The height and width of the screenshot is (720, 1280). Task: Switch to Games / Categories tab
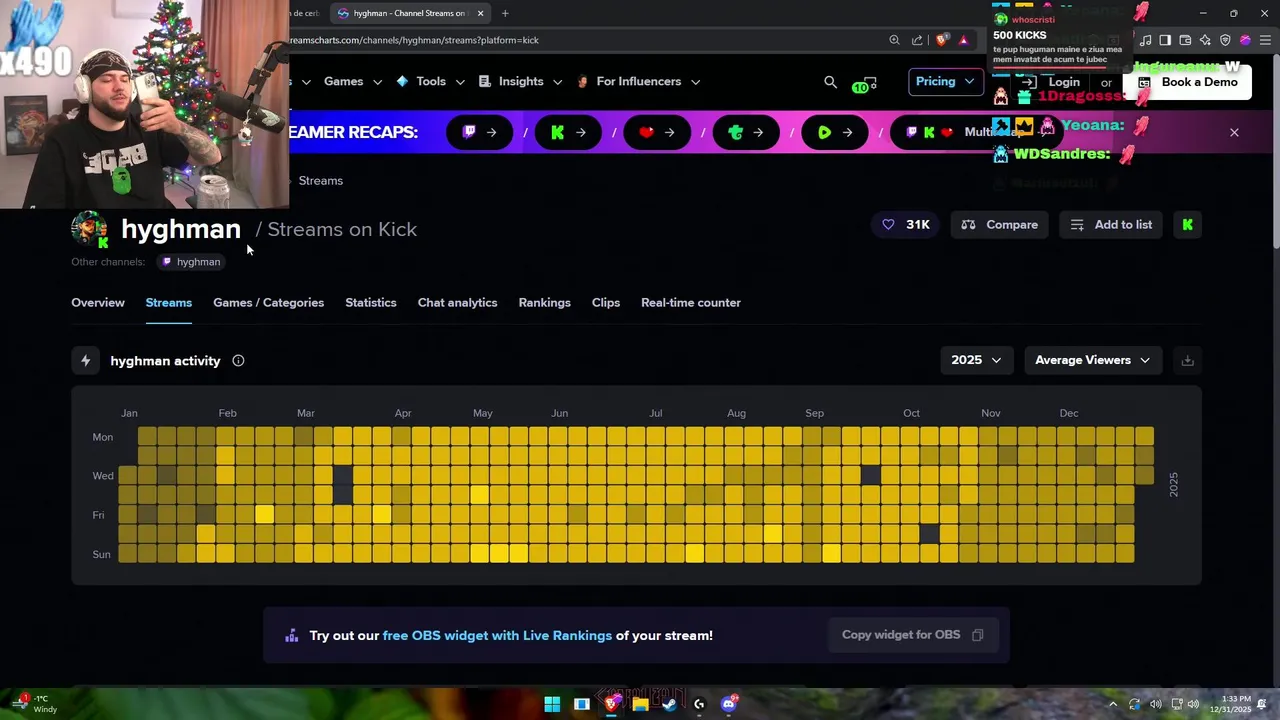pyautogui.click(x=268, y=303)
